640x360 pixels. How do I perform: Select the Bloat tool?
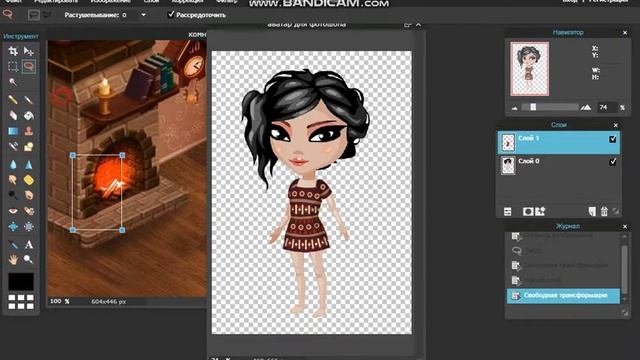point(13,227)
